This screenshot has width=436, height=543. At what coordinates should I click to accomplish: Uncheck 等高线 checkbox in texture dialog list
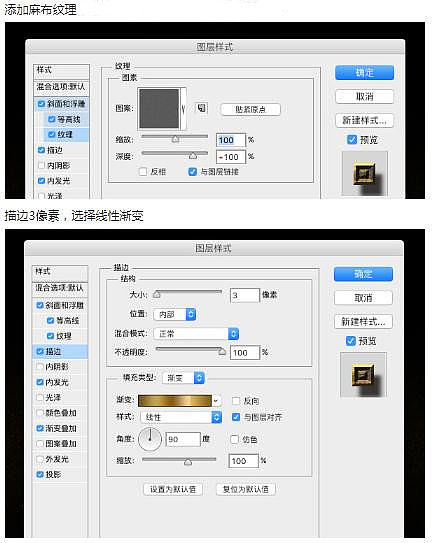click(52, 119)
